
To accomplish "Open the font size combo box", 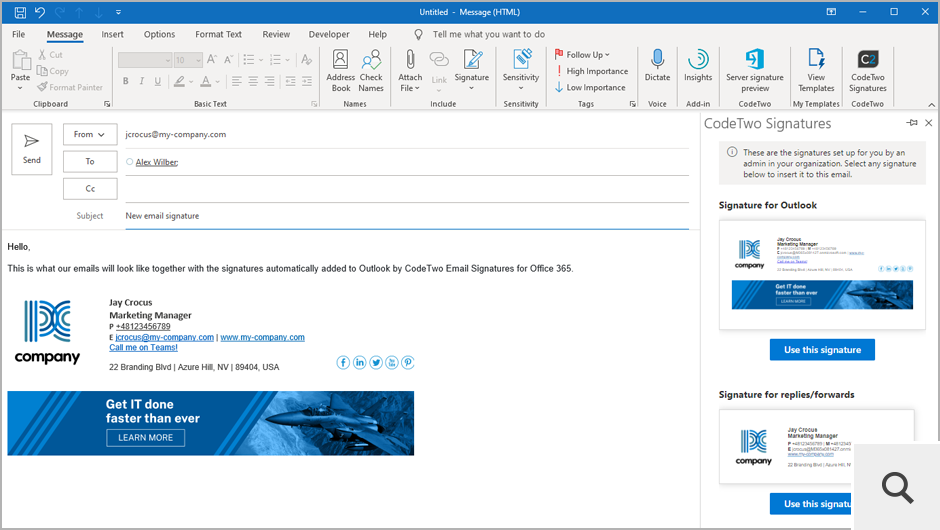I will [x=188, y=60].
